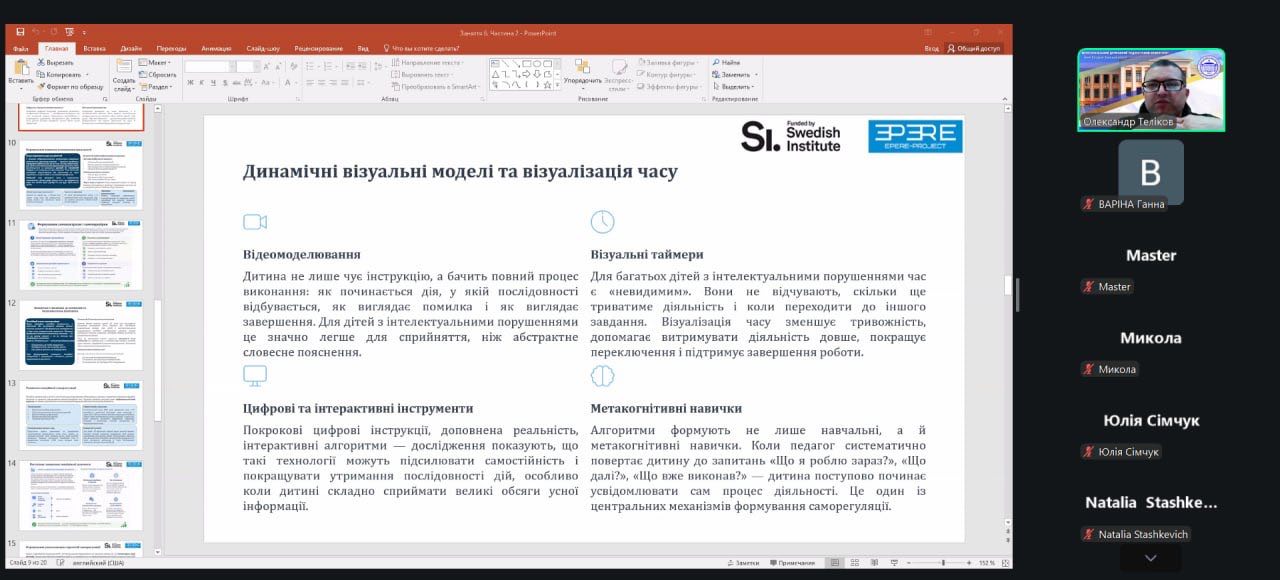Switch to the Дизайн ribbon tab
The image size is (1280, 580).
click(131, 48)
